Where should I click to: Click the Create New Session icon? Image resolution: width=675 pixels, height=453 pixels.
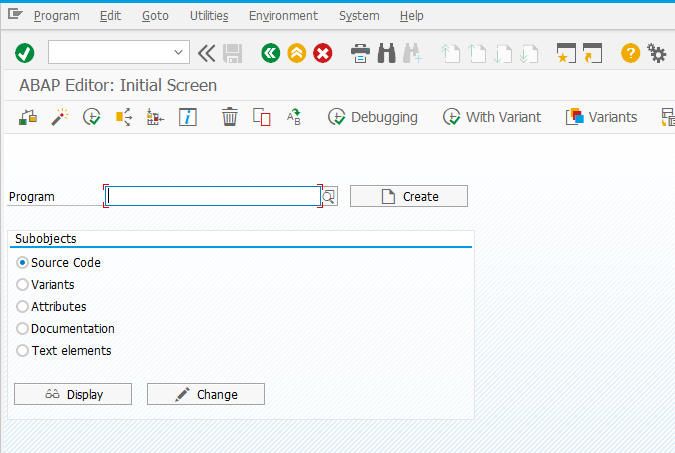coord(566,53)
